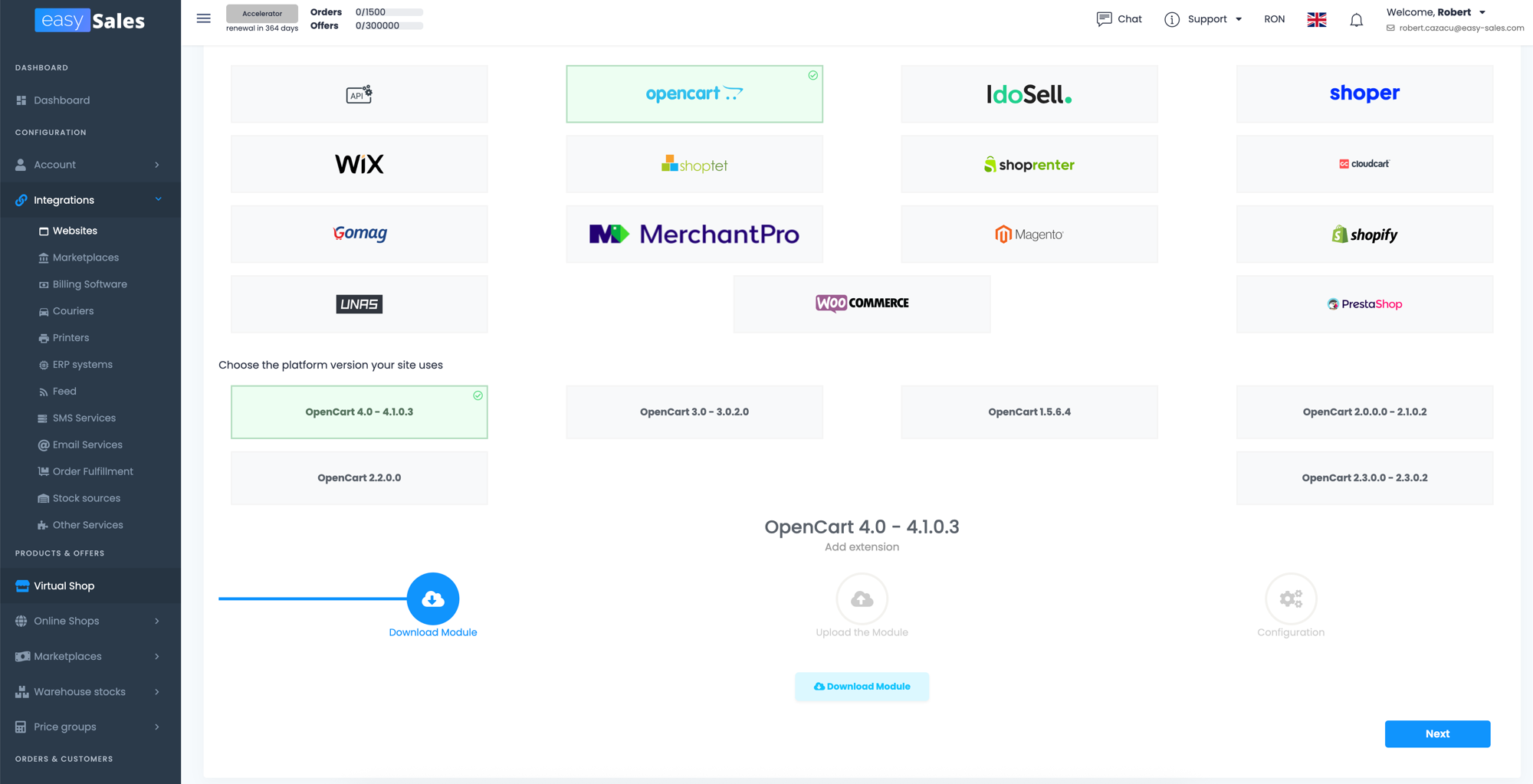Choose the Magento platform card
This screenshot has width=1533, height=784.
coord(1029,234)
